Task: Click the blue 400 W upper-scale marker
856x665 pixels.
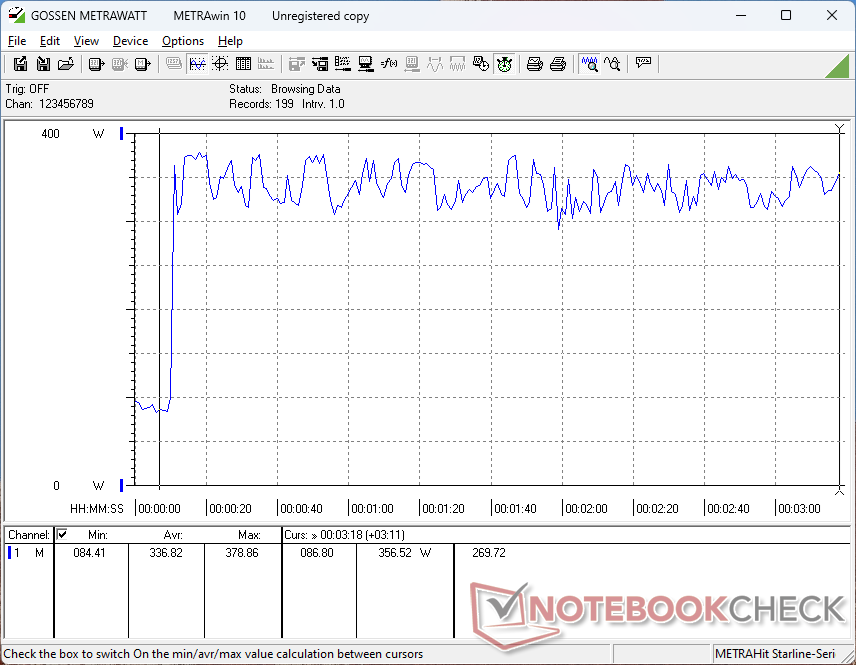Action: pyautogui.click(x=122, y=133)
